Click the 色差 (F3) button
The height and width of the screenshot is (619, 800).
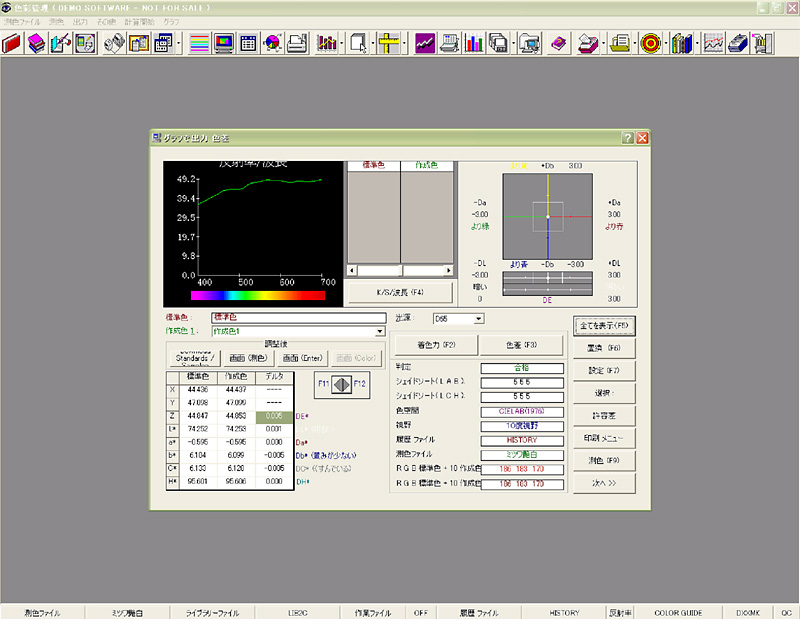(x=521, y=345)
